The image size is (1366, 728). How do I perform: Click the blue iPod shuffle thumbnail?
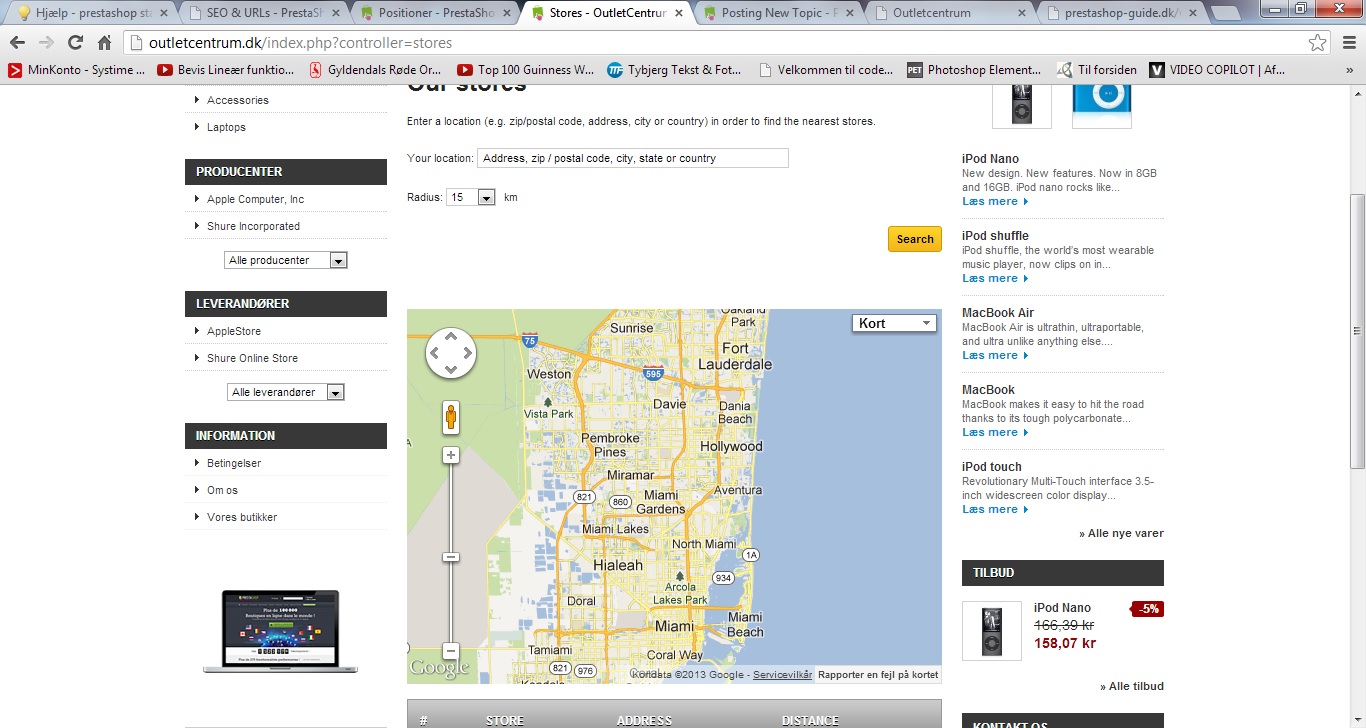pyautogui.click(x=1102, y=106)
